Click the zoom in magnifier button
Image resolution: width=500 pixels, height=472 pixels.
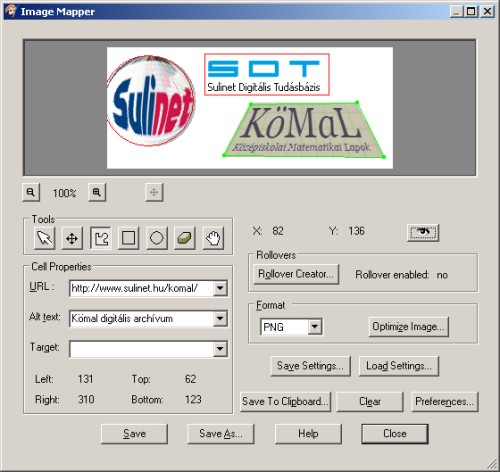pyautogui.click(x=97, y=192)
